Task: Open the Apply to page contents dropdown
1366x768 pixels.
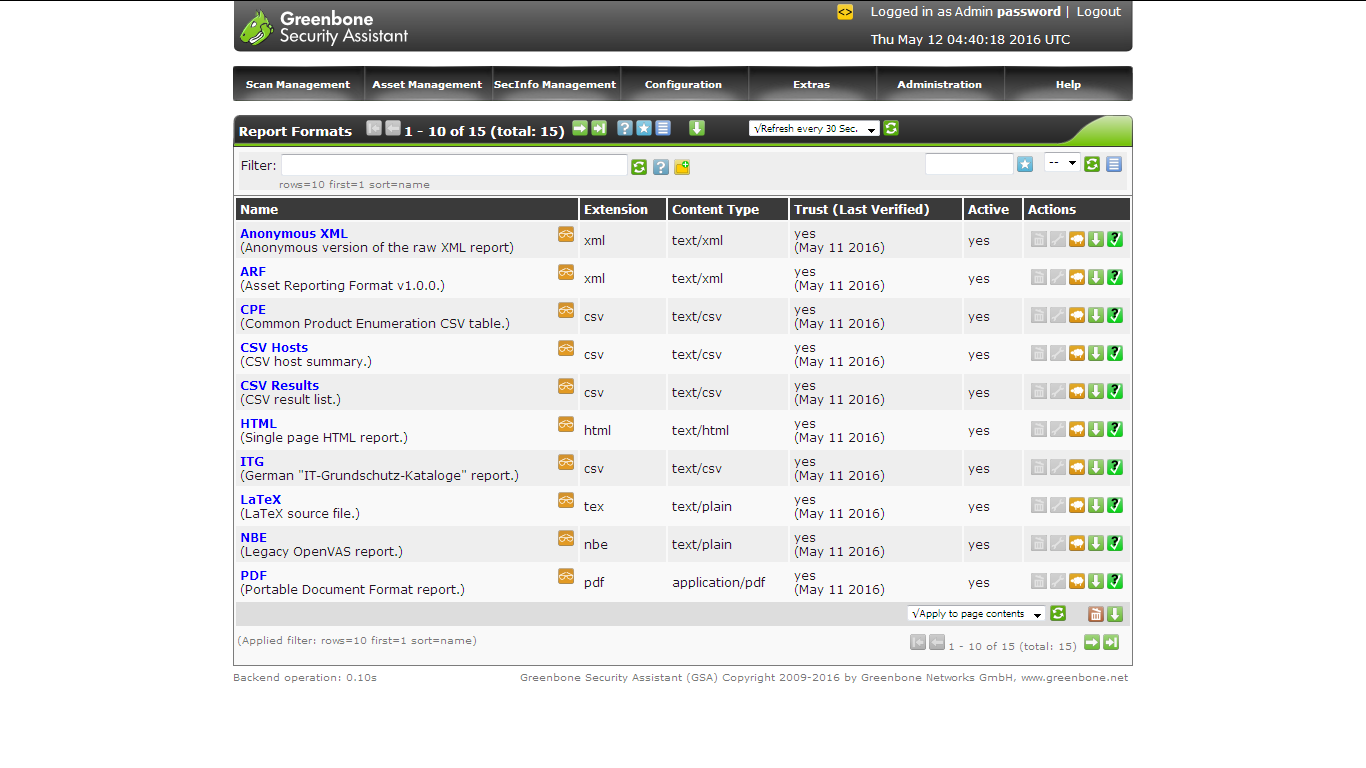Action: point(976,614)
